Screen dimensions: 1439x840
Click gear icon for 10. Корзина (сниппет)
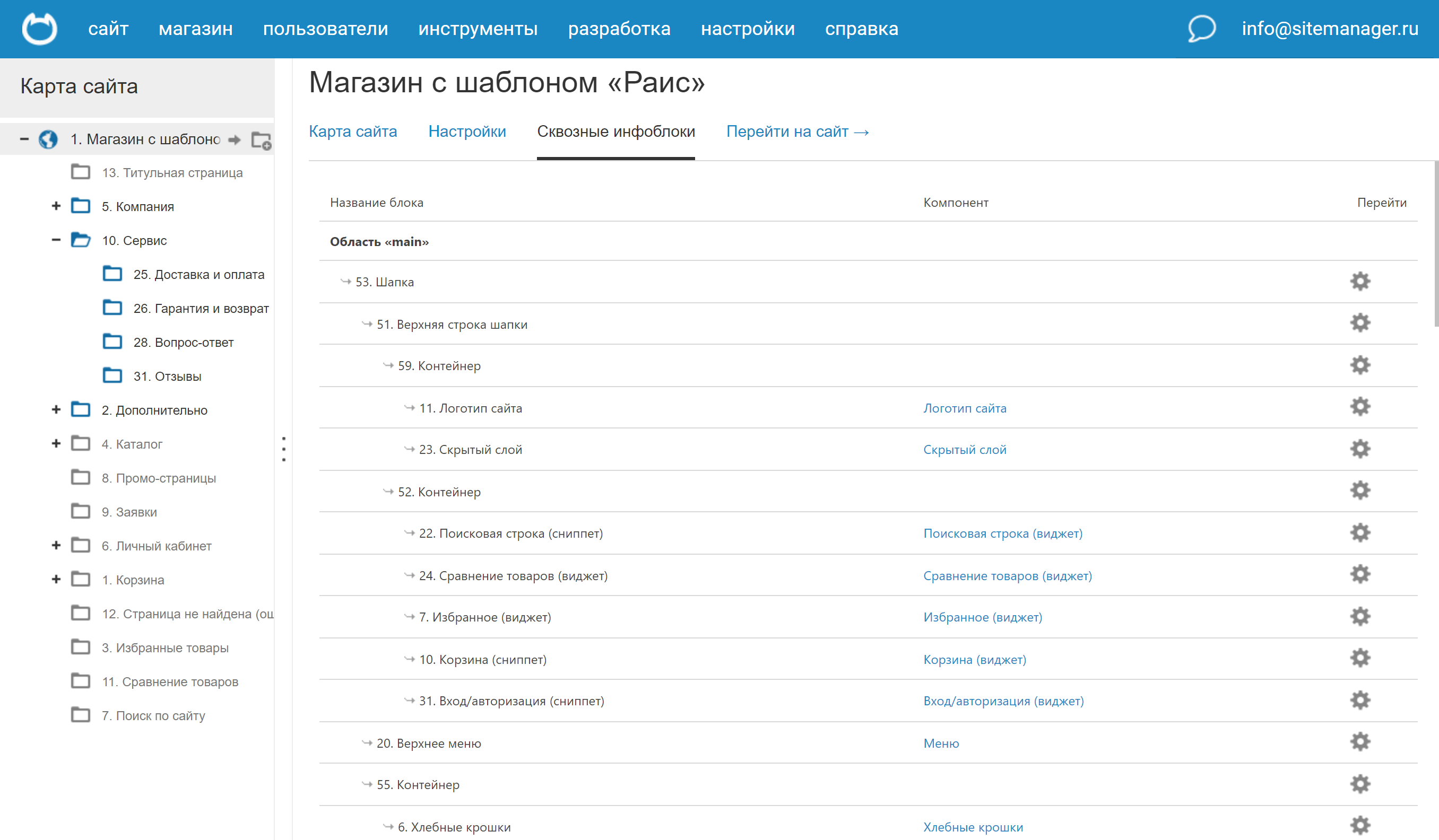coord(1360,659)
